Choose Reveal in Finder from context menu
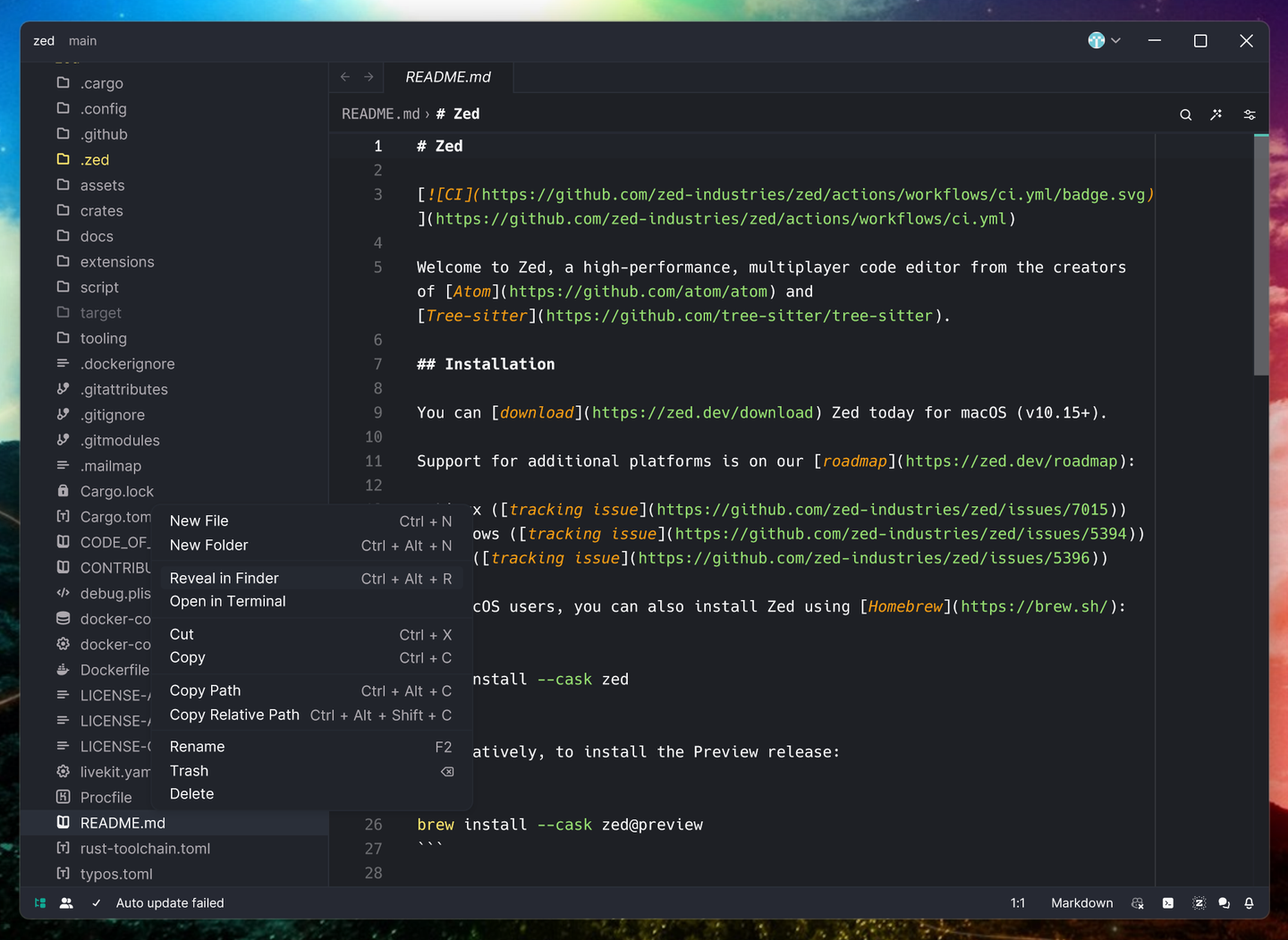Viewport: 1288px width, 940px height. (224, 578)
